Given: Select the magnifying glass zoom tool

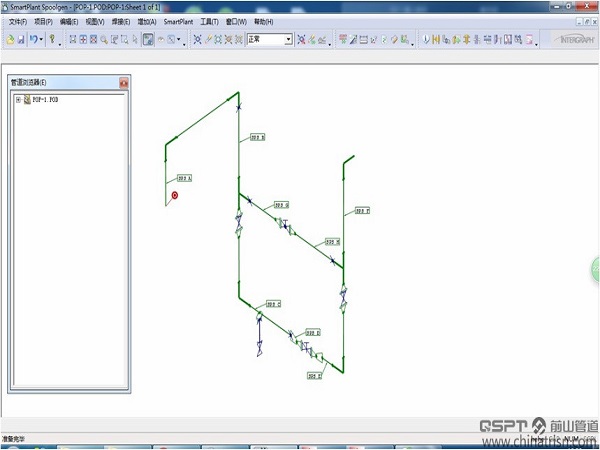Looking at the screenshot, I should (x=104, y=39).
